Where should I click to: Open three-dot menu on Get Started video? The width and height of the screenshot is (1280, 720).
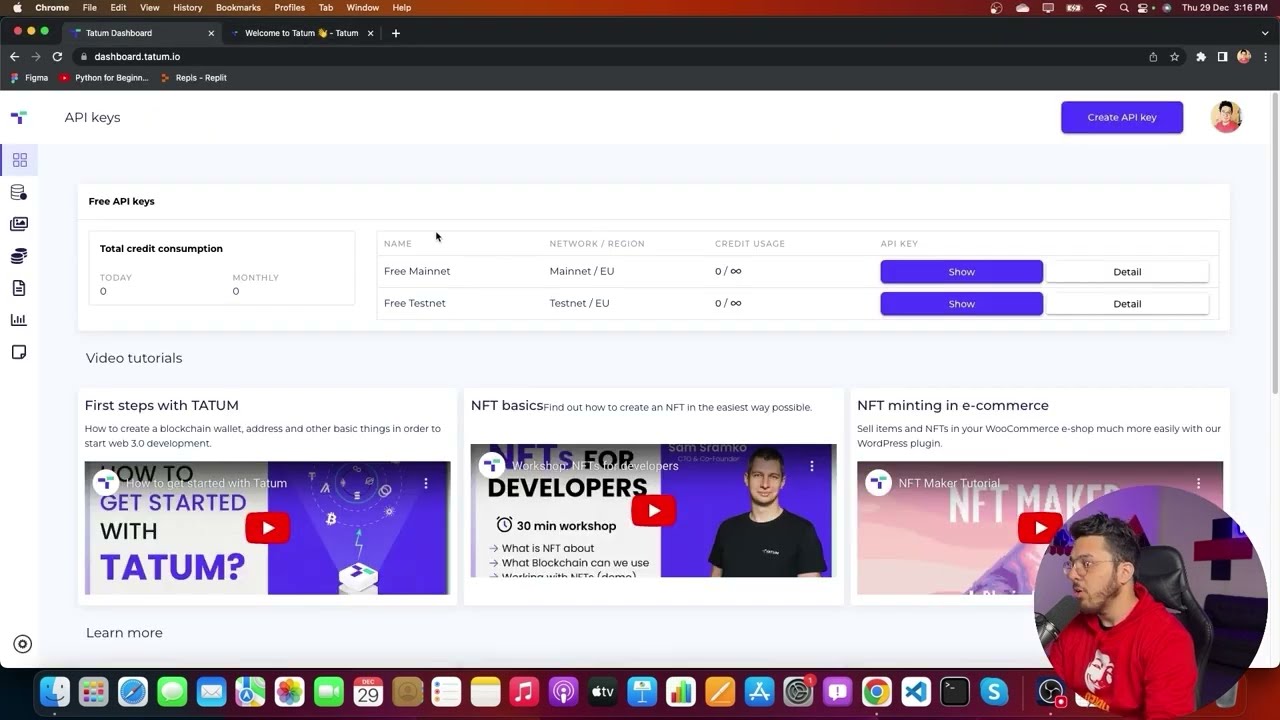[426, 483]
